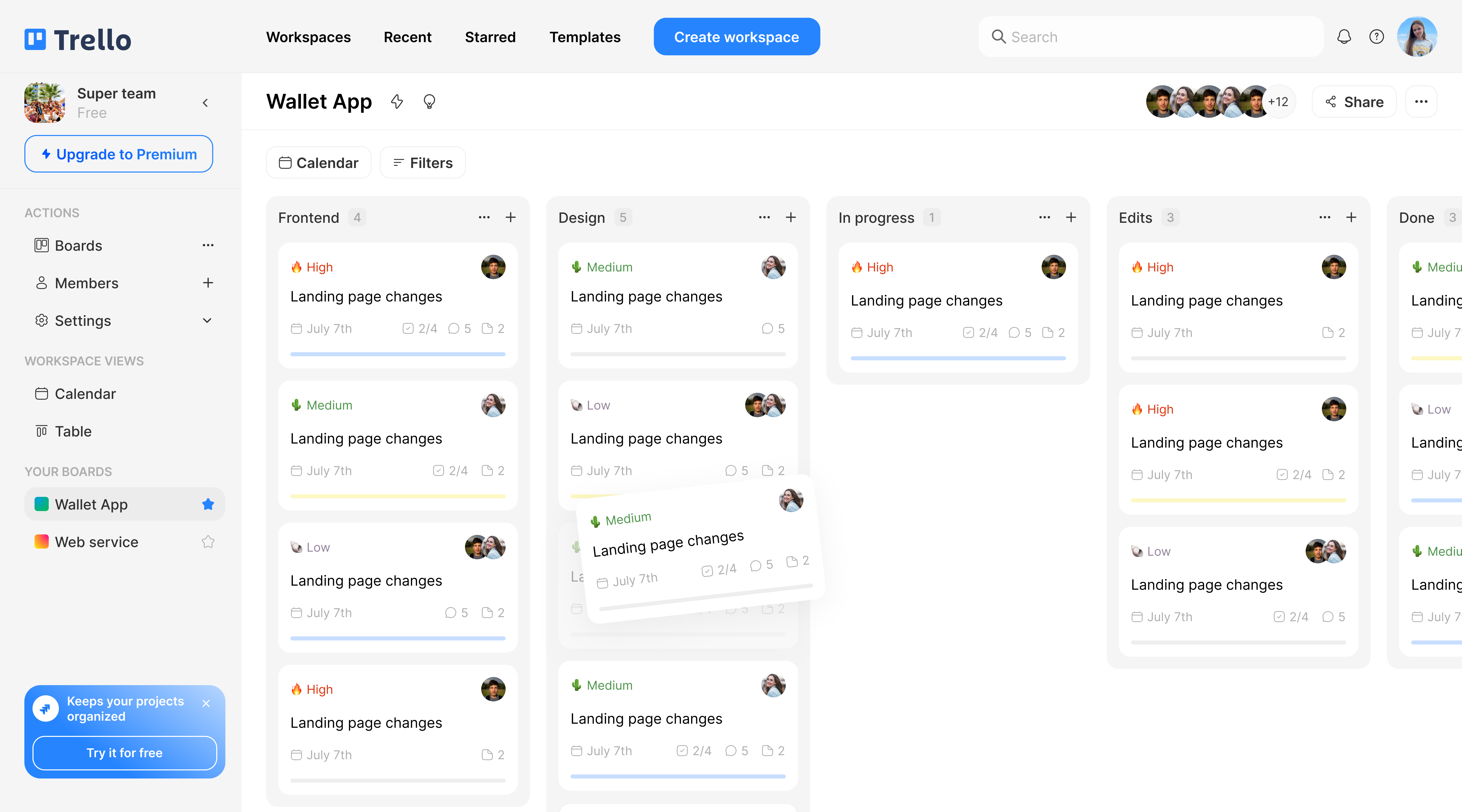1462x812 pixels.
Task: Open notifications via the bell icon
Action: 1344,36
